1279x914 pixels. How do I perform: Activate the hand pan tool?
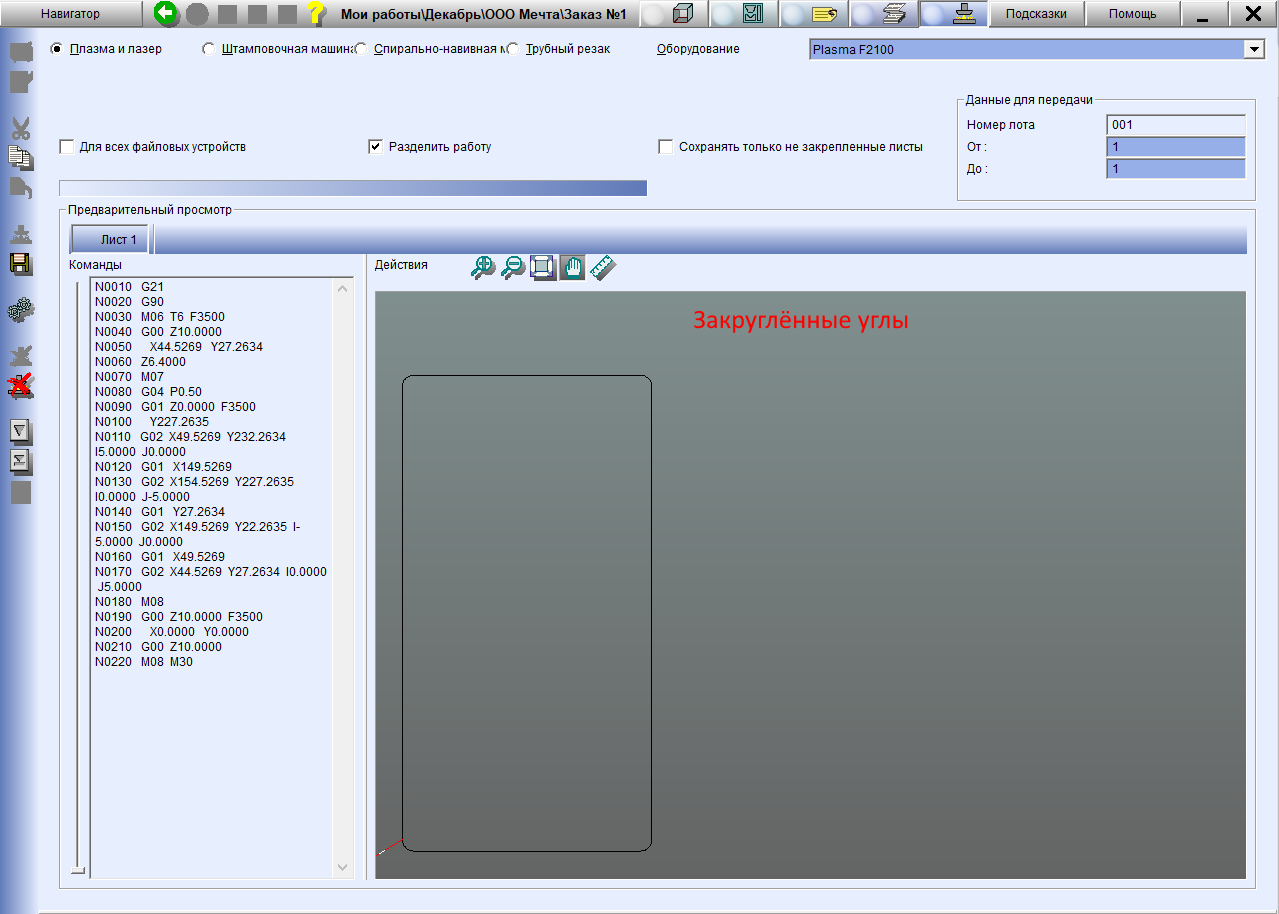coord(572,267)
